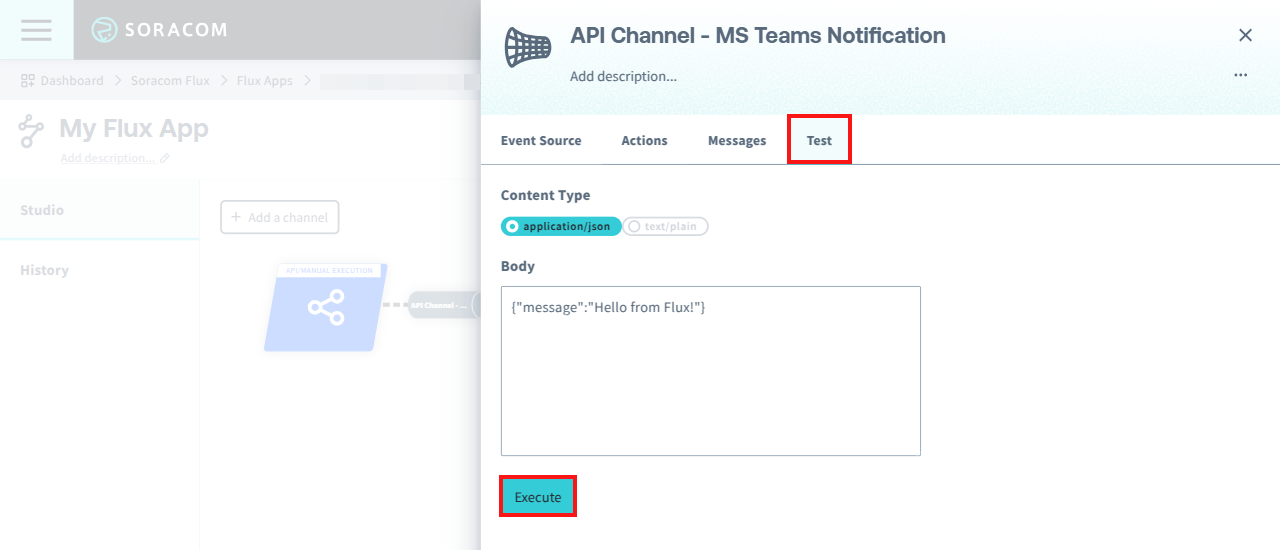Go to Flux Apps breadcrumb

tap(264, 81)
